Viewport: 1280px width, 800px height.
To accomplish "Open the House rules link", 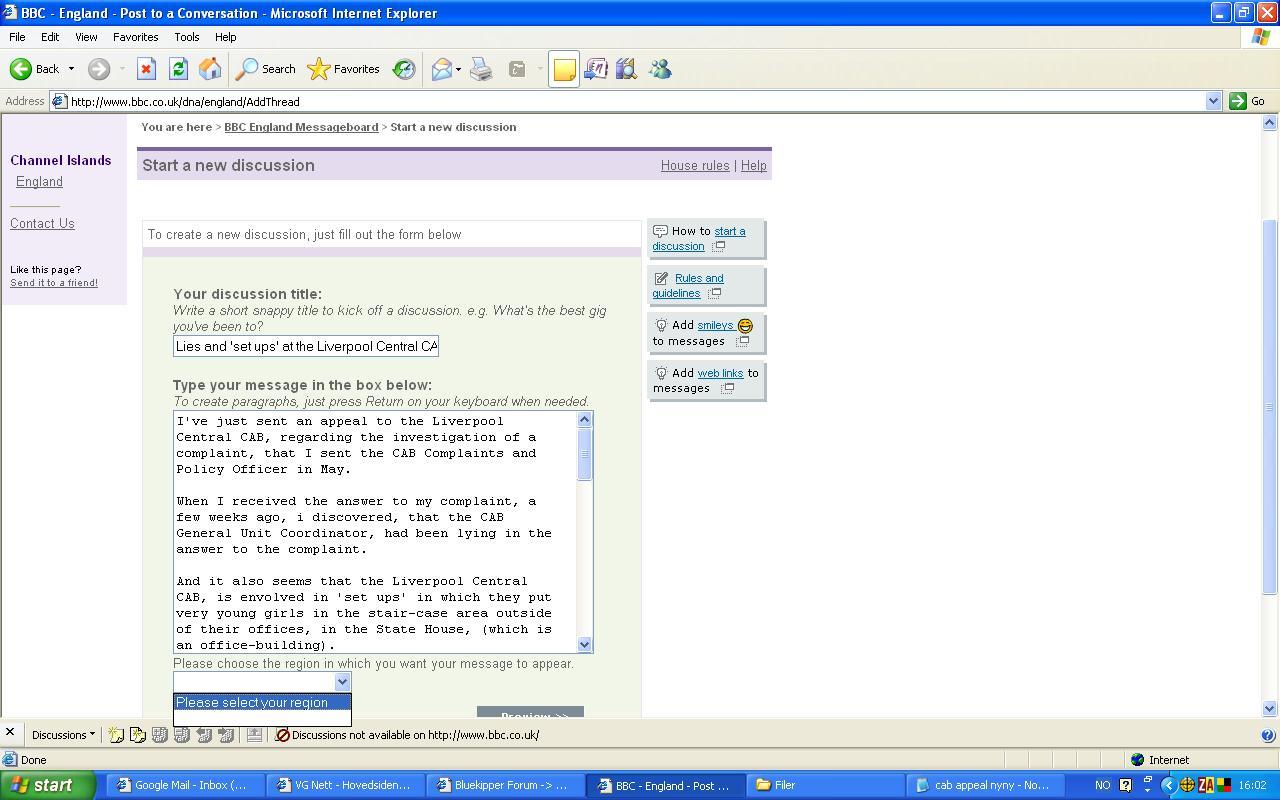I will [x=695, y=166].
